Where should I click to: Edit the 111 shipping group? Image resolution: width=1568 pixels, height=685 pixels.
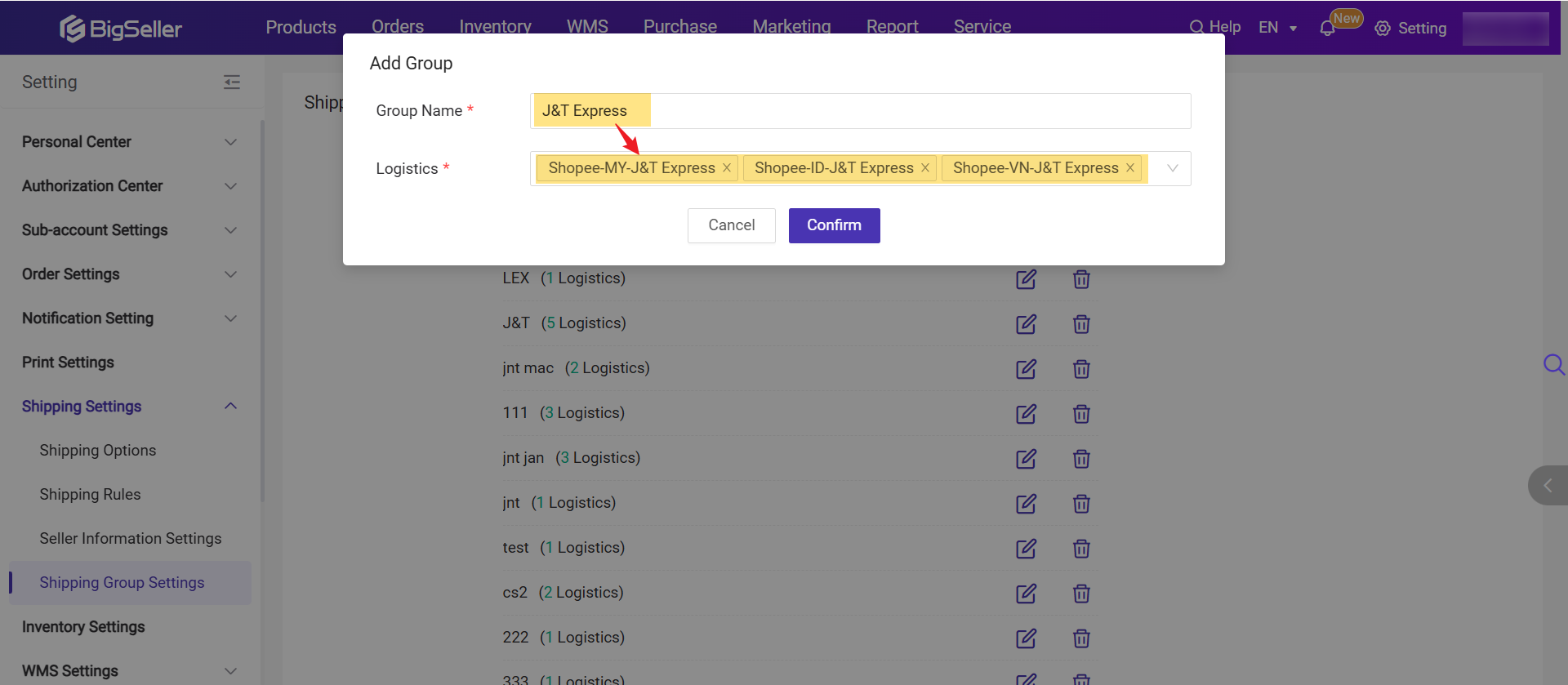[1026, 414]
